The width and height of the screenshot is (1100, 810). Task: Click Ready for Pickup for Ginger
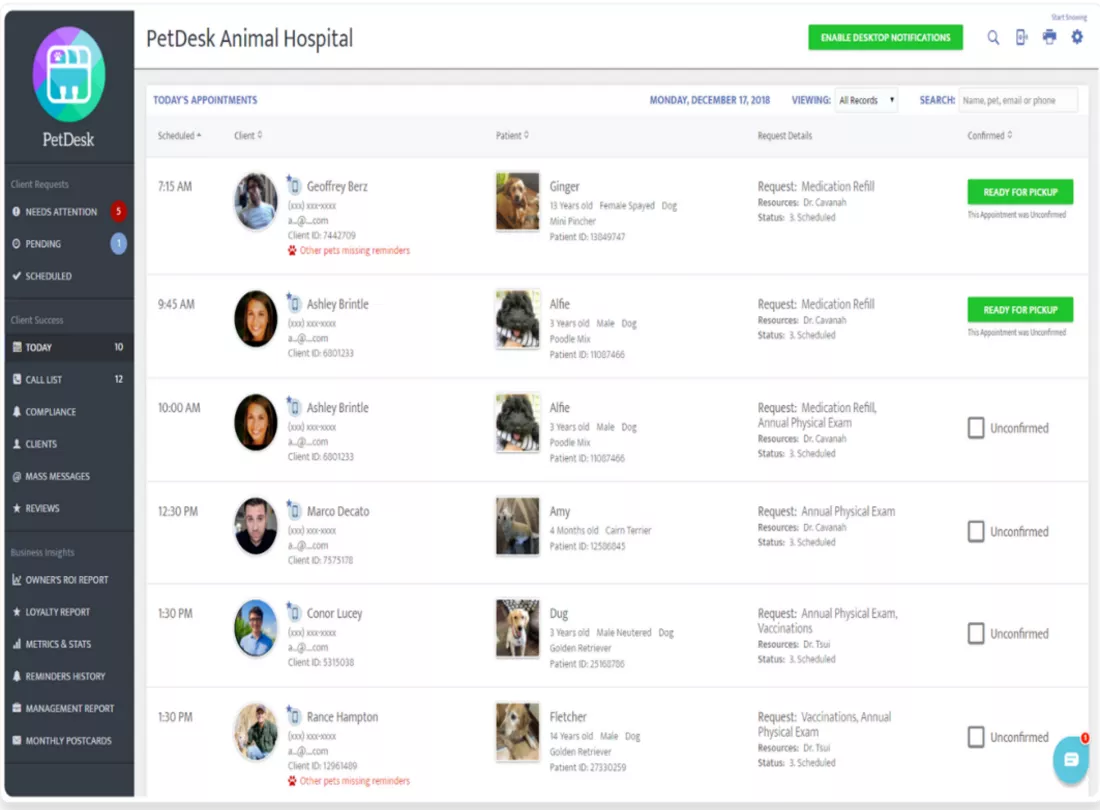[x=1020, y=191]
